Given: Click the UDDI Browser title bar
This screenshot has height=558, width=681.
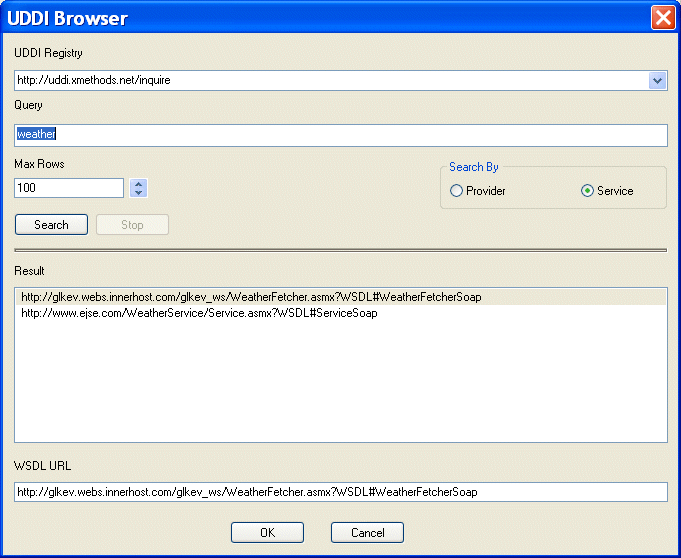Looking at the screenshot, I should pyautogui.click(x=300, y=18).
